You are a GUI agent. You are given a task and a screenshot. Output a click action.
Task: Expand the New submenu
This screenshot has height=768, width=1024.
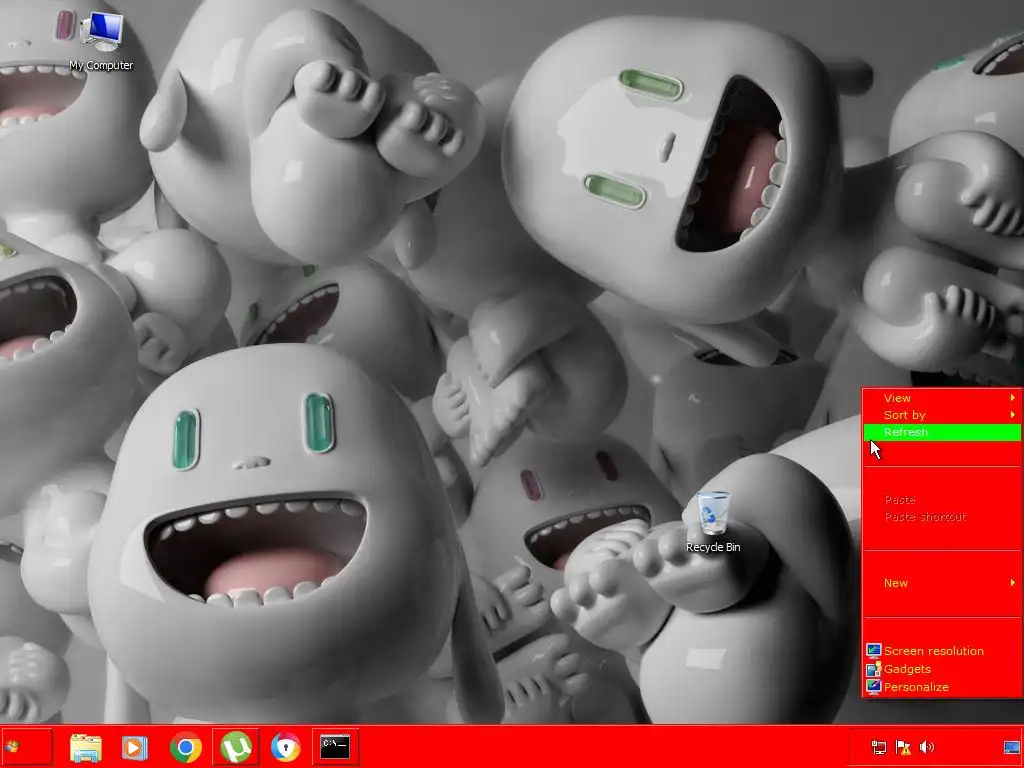click(x=942, y=583)
